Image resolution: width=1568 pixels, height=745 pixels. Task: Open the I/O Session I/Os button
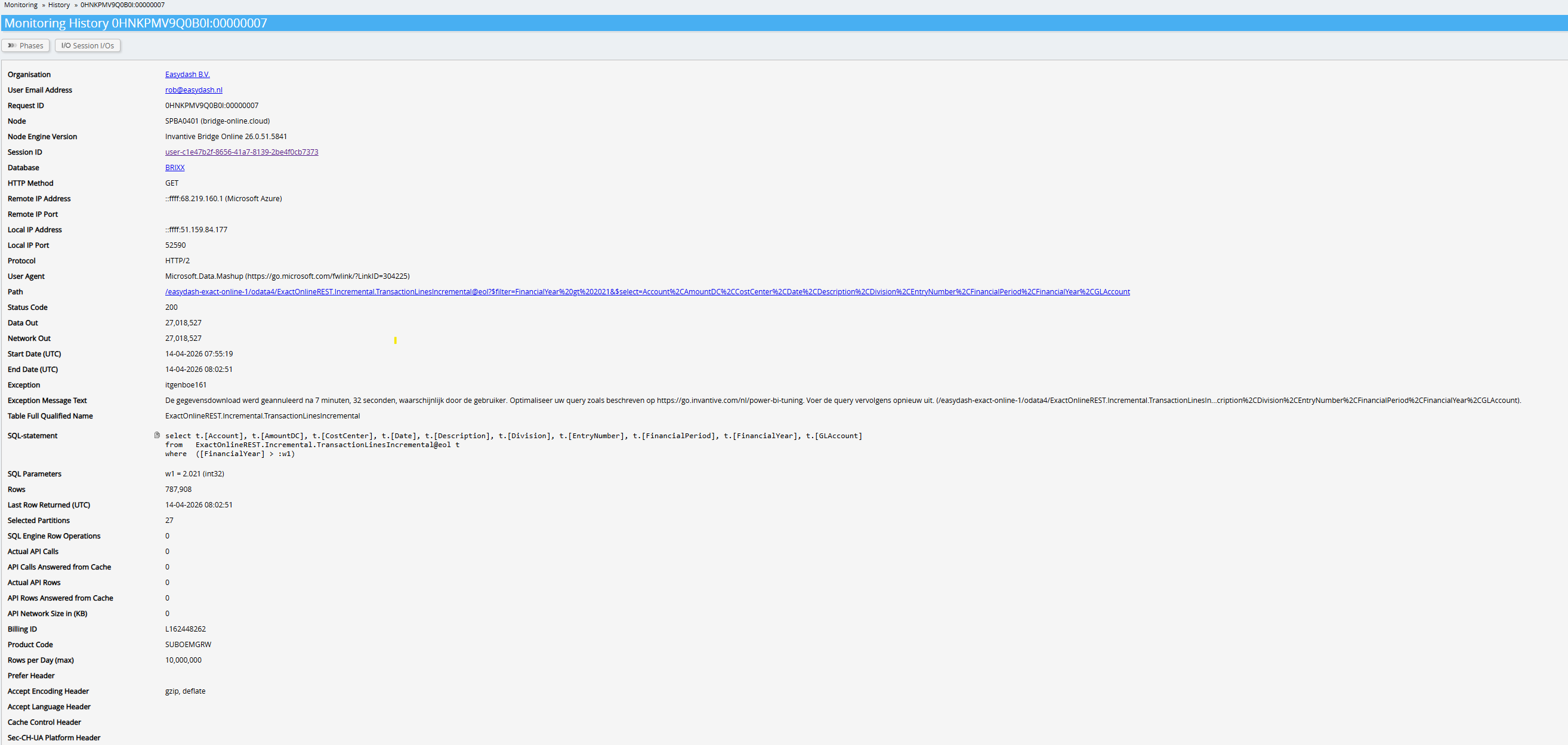88,46
